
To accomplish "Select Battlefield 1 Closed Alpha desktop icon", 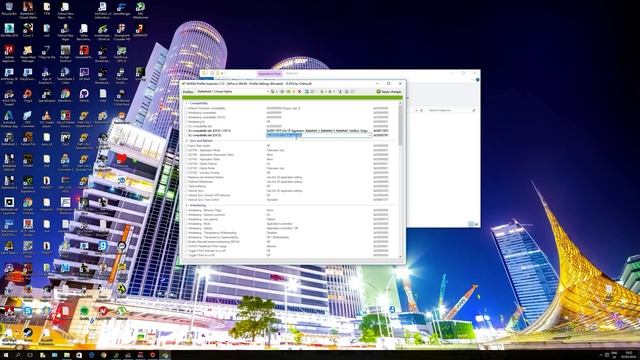I will [x=28, y=10].
